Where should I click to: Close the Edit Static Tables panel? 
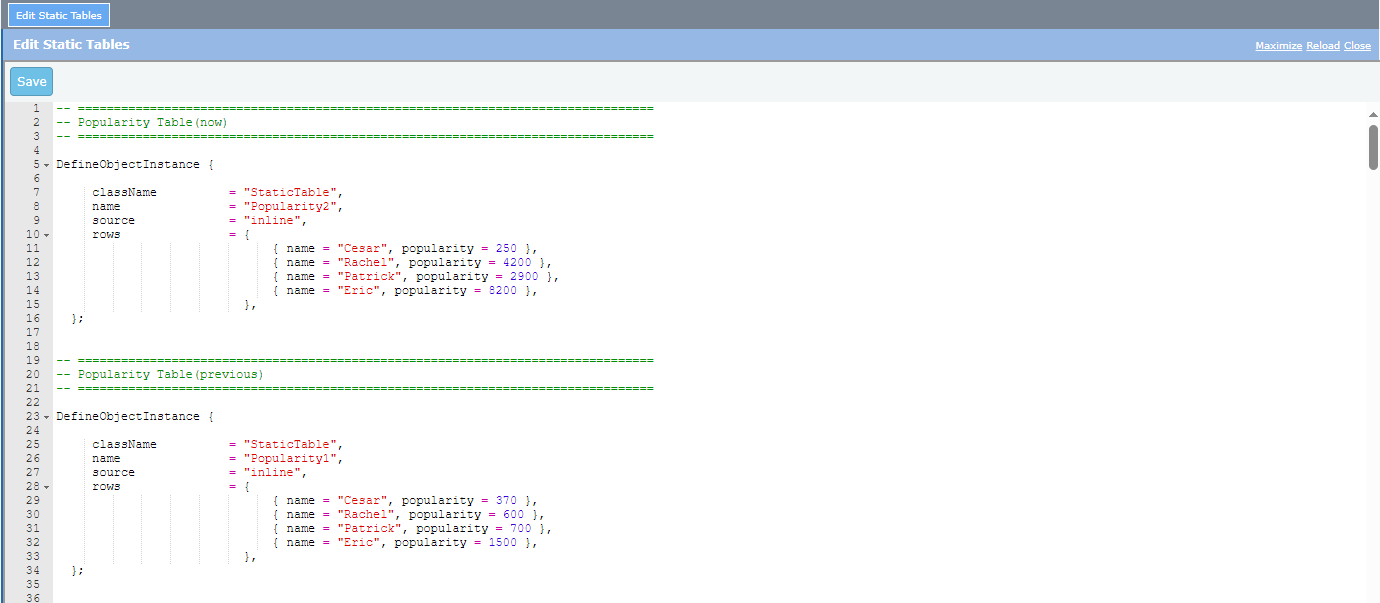click(x=1357, y=46)
